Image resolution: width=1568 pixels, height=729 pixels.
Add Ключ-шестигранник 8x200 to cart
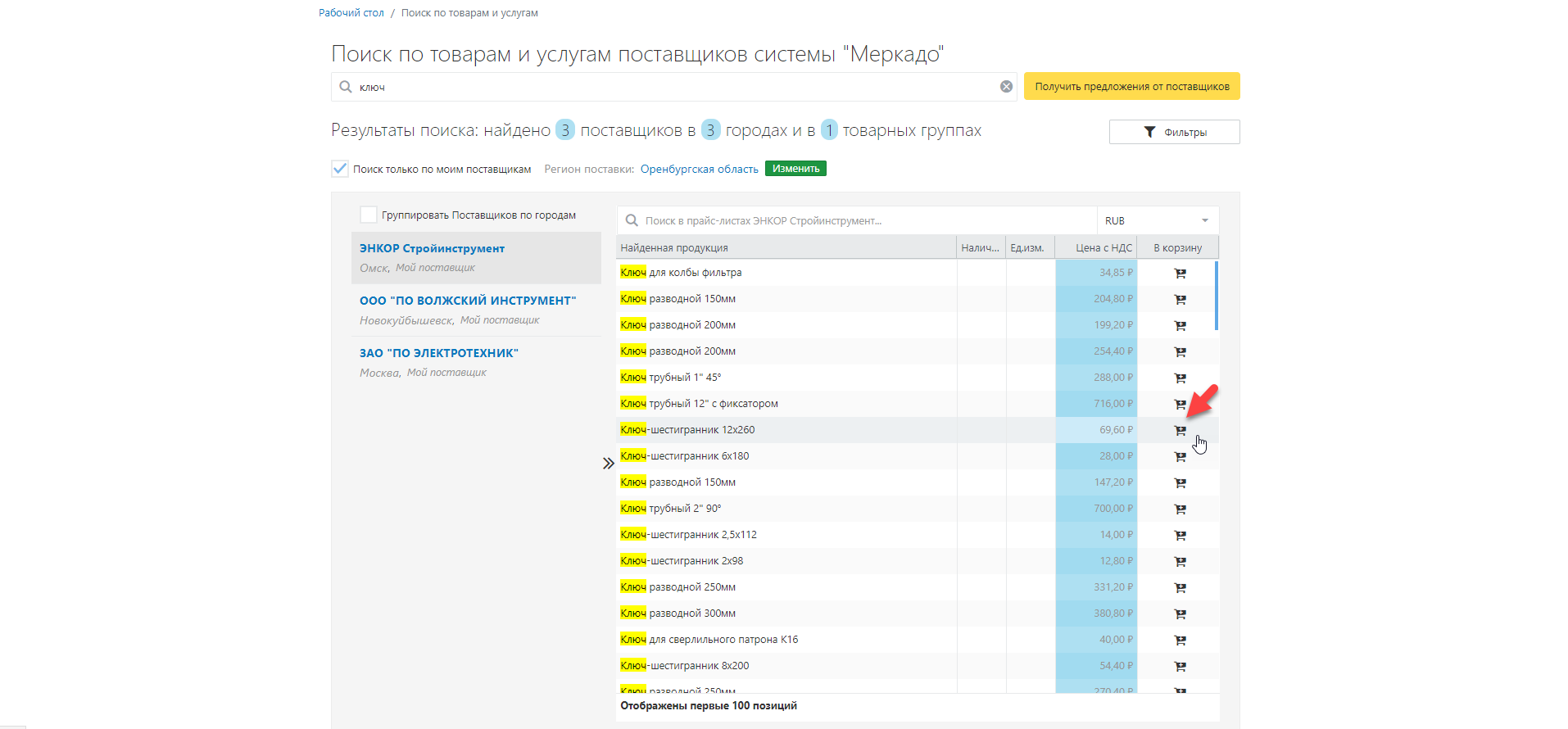click(x=1180, y=667)
